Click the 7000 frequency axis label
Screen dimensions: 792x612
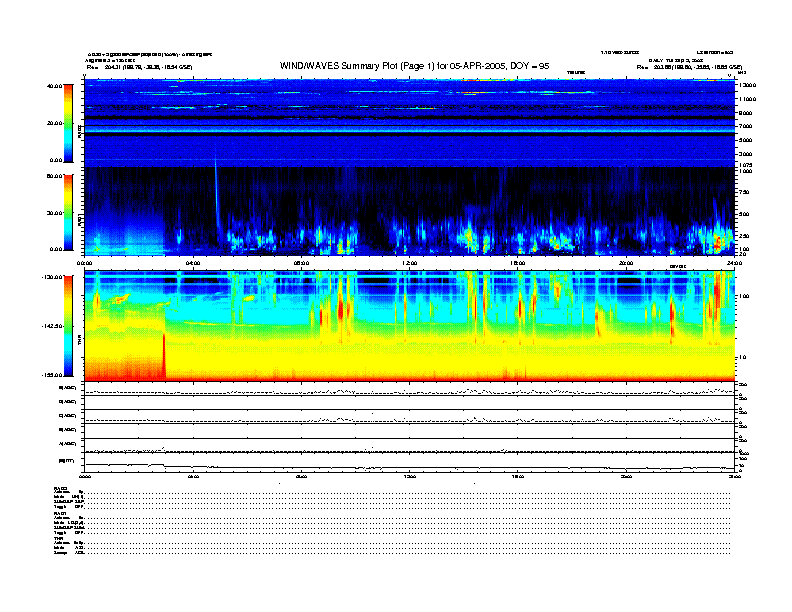click(746, 126)
